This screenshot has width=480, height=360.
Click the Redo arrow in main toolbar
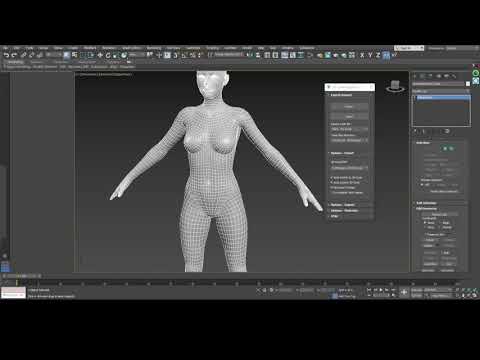coord(14,55)
